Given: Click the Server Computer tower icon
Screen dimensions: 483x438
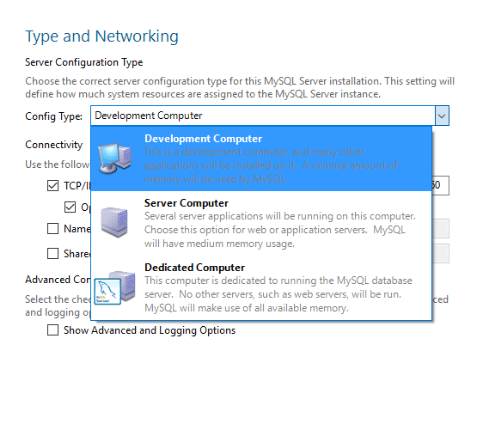Looking at the screenshot, I should (114, 222).
